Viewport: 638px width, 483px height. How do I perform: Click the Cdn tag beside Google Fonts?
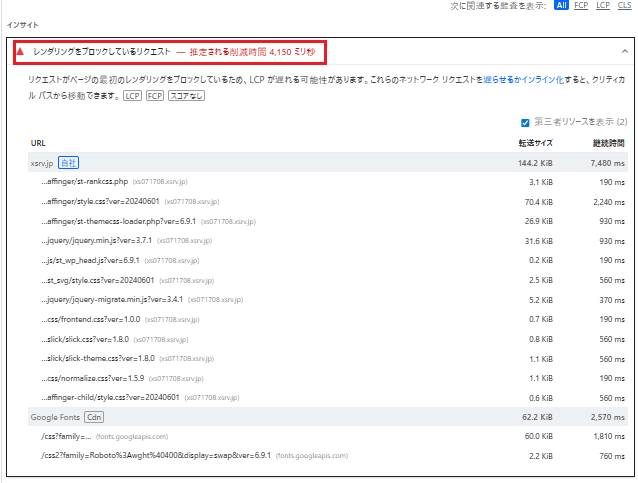point(94,416)
